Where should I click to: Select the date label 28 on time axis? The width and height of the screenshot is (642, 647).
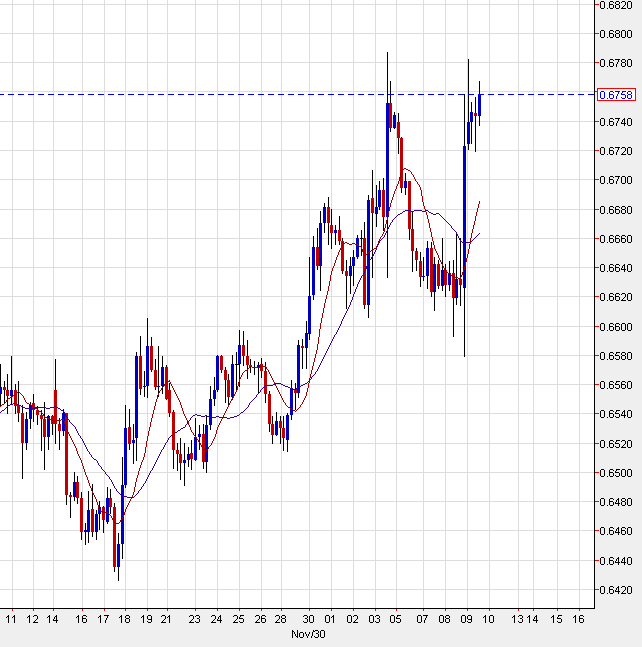281,619
